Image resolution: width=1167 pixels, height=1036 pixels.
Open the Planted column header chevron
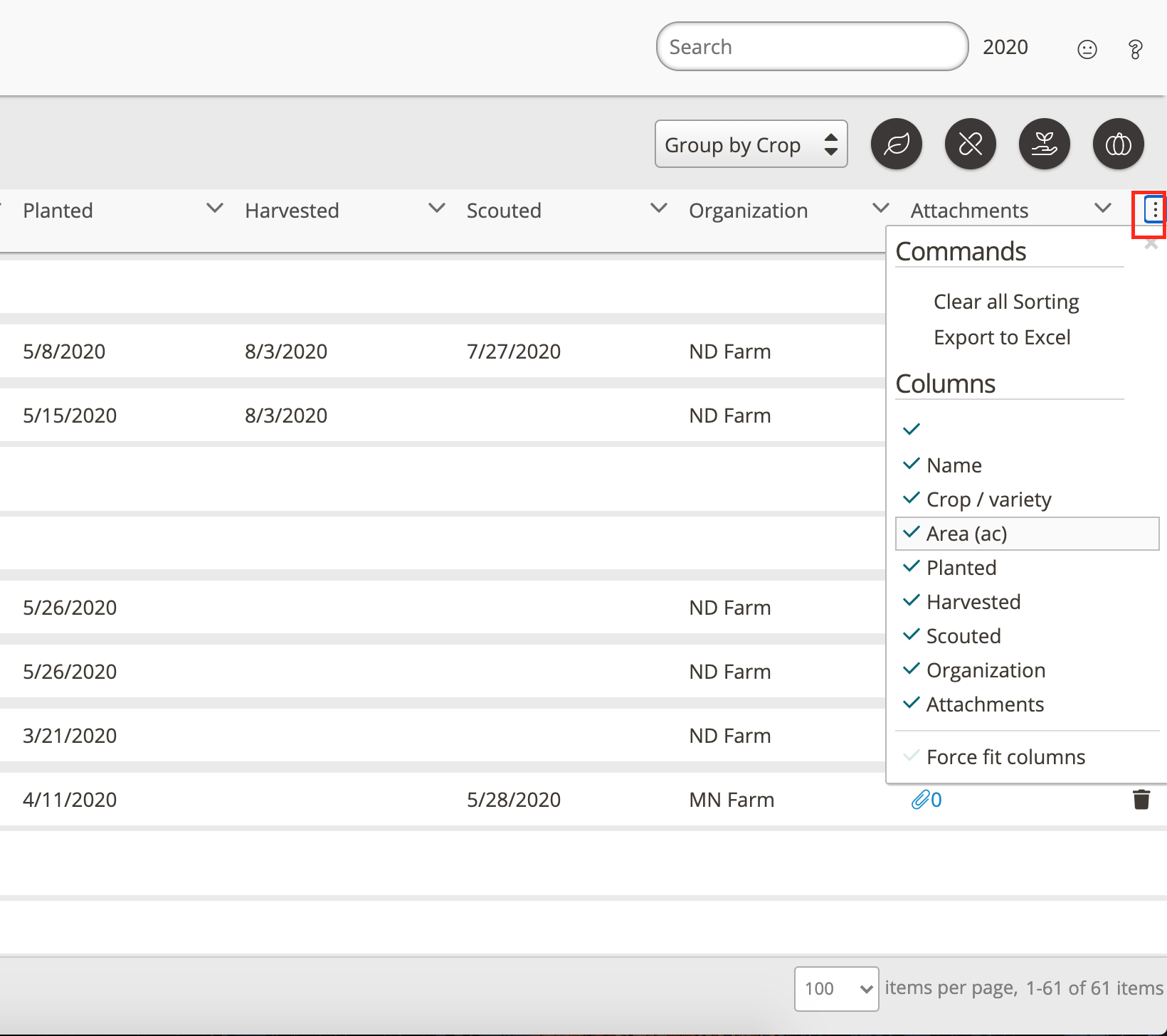214,208
